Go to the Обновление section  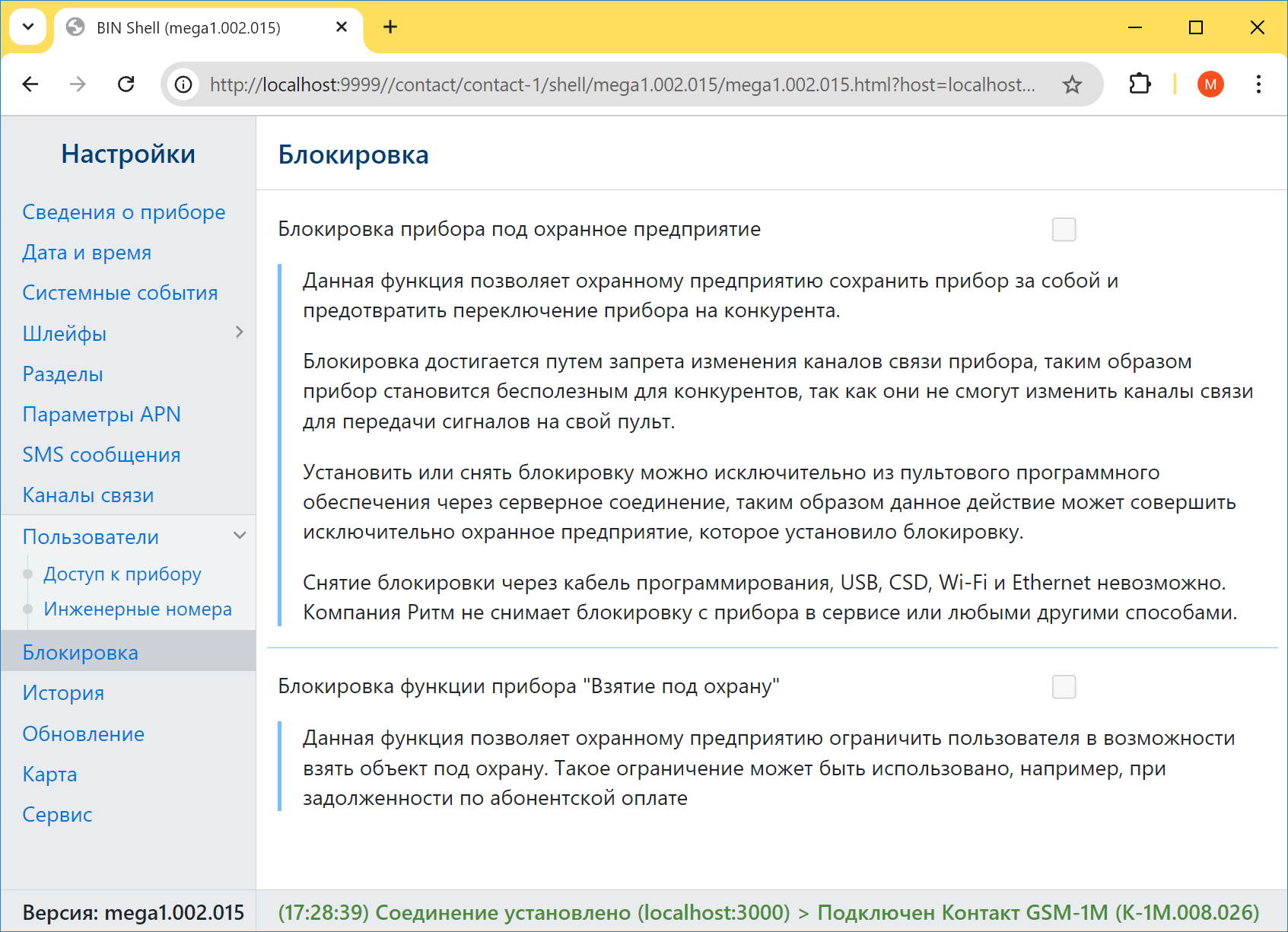84,734
